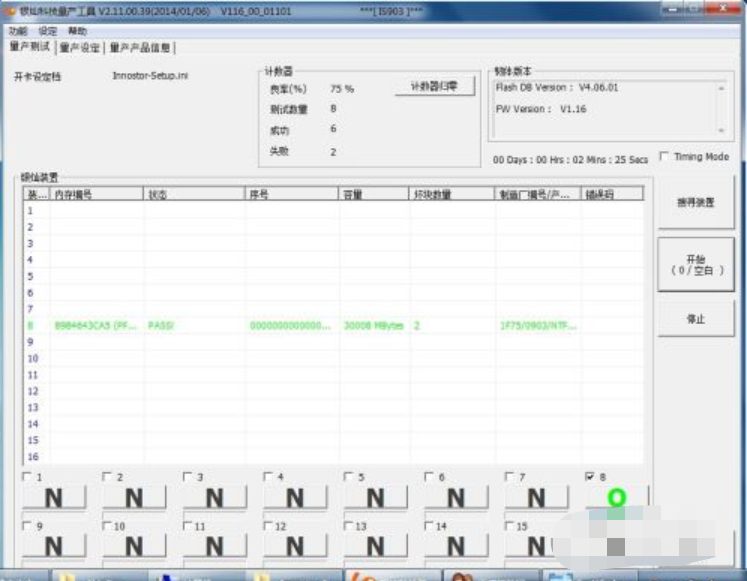Switch to the 量产产品信息 tab
The height and width of the screenshot is (581, 747).
(140, 48)
